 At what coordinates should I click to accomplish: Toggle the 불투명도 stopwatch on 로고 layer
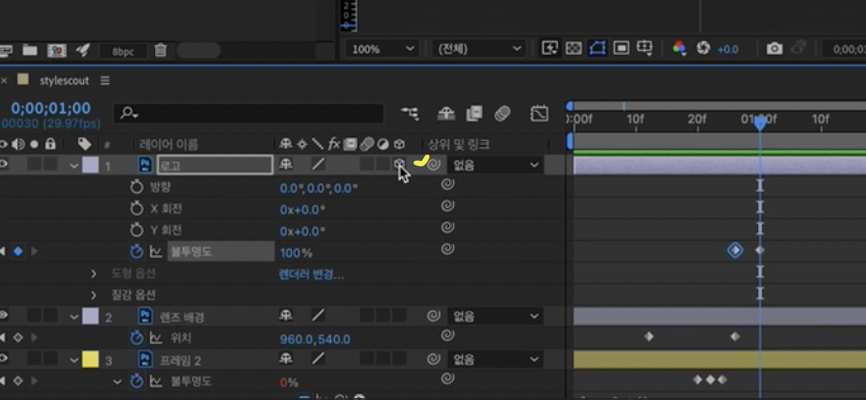click(x=136, y=252)
